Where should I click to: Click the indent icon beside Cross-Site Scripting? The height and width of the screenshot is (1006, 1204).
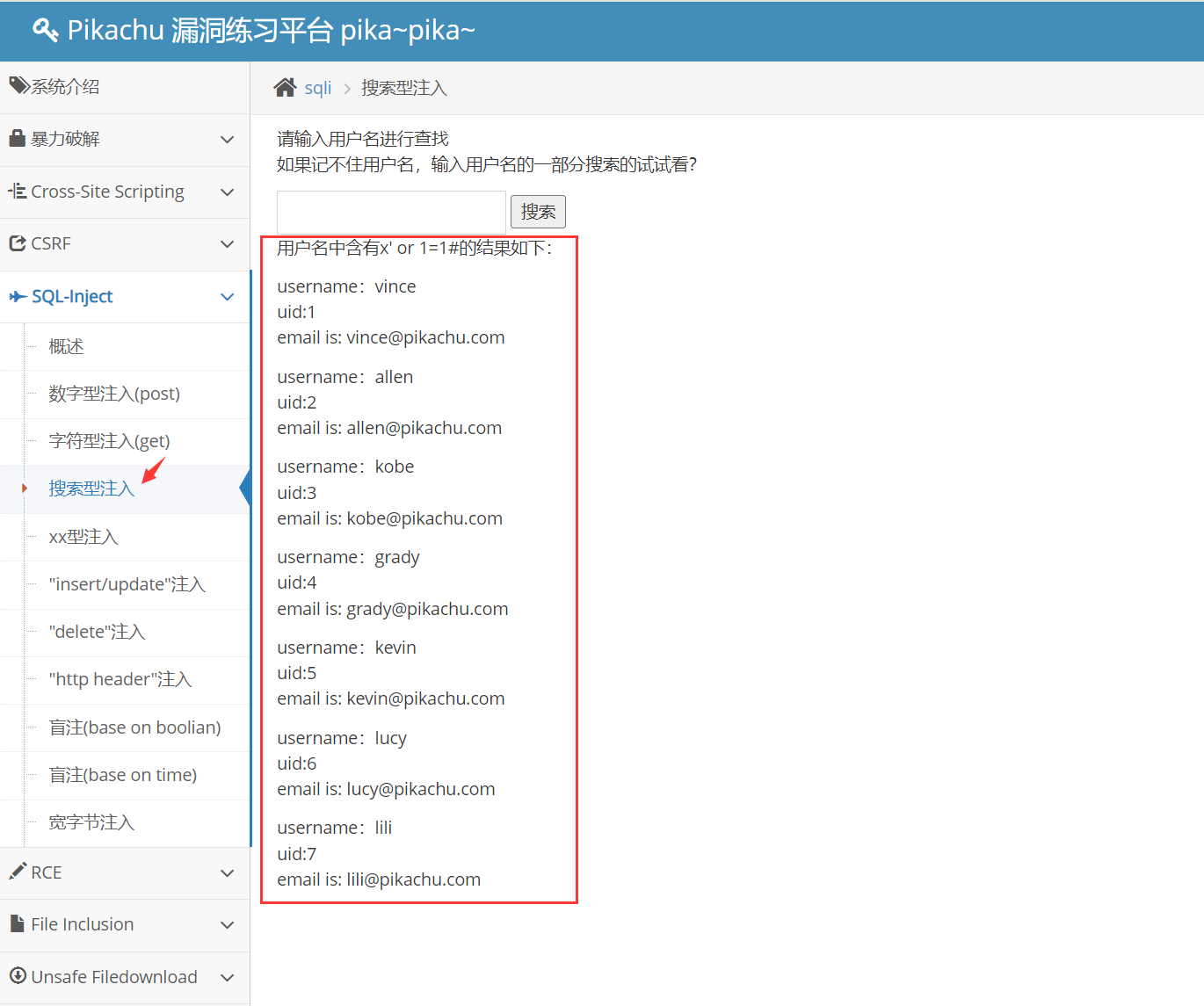click(17, 191)
